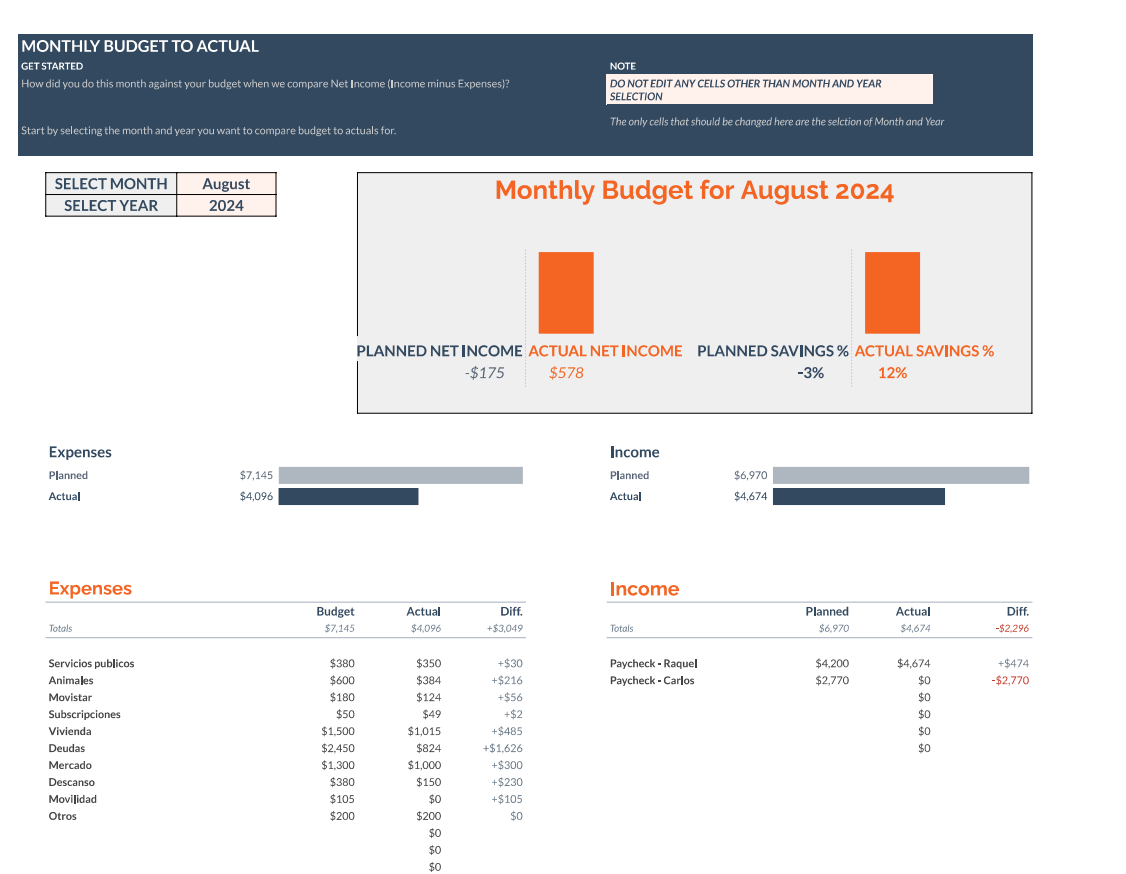Click the Actual expenses dark bar
The height and width of the screenshot is (874, 1126).
(x=348, y=496)
